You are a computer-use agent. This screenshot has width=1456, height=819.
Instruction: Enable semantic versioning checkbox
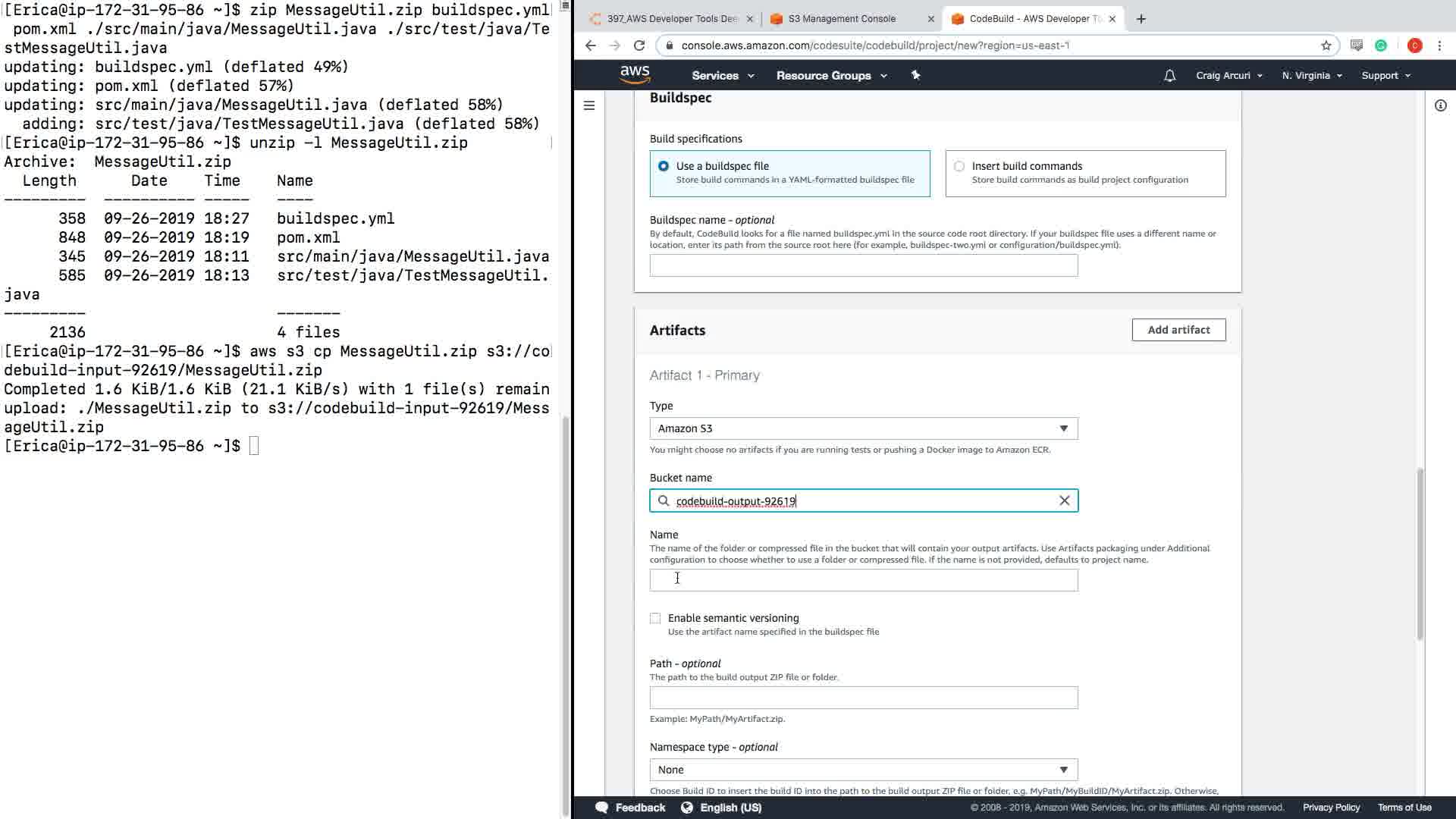[x=655, y=618]
